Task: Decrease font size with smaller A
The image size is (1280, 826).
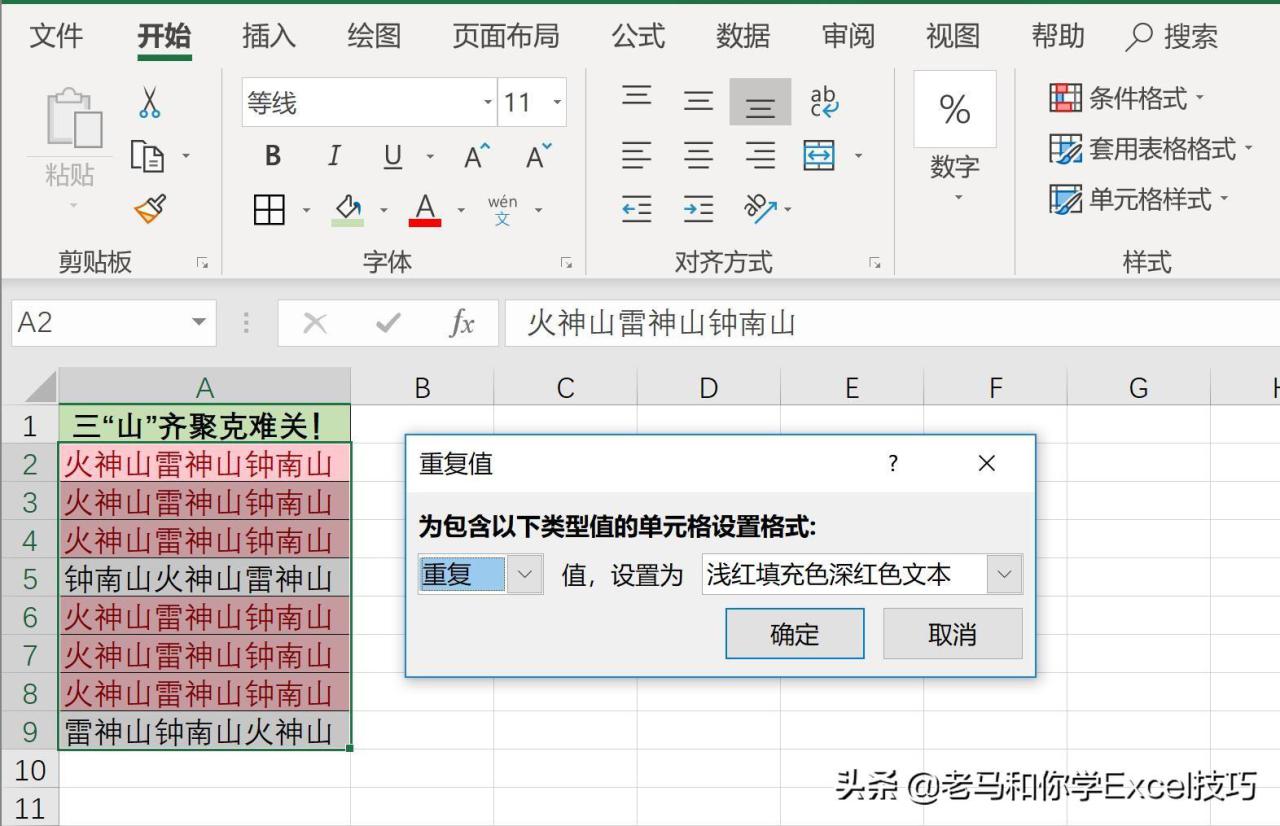Action: 539,157
